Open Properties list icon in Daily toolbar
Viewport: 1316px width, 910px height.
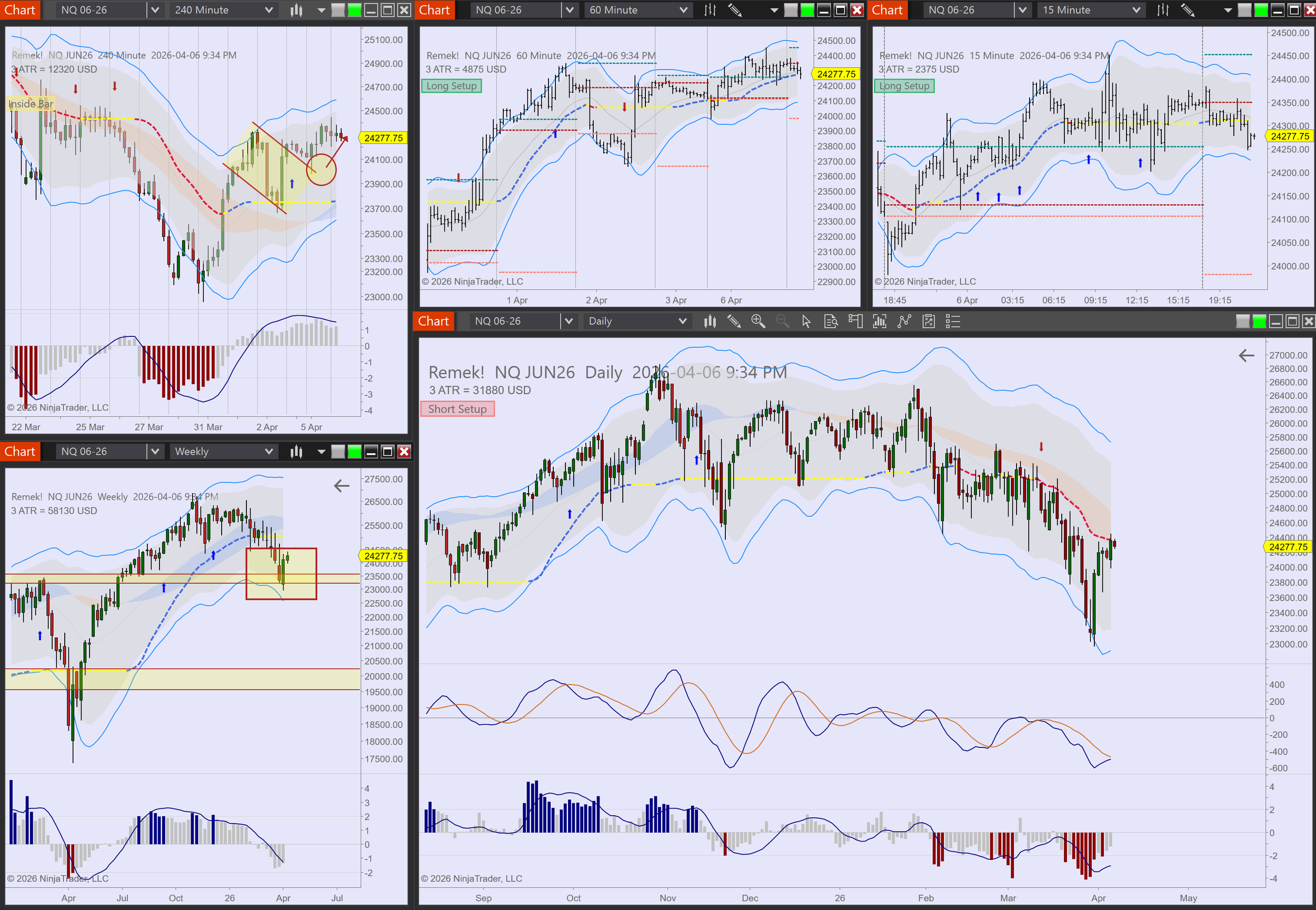tap(953, 322)
